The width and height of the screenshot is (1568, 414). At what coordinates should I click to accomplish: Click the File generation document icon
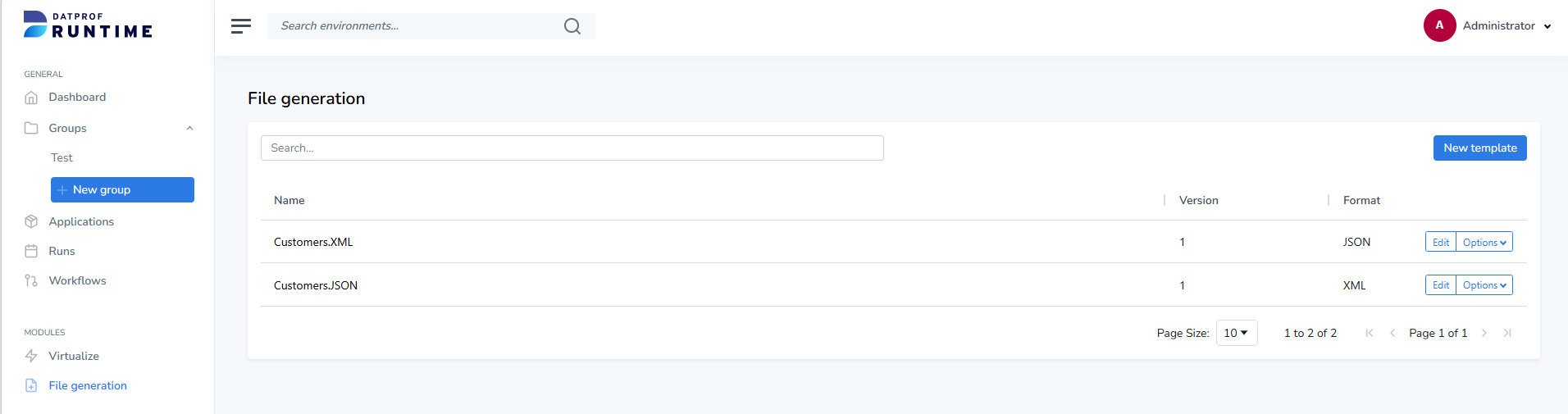tap(31, 385)
